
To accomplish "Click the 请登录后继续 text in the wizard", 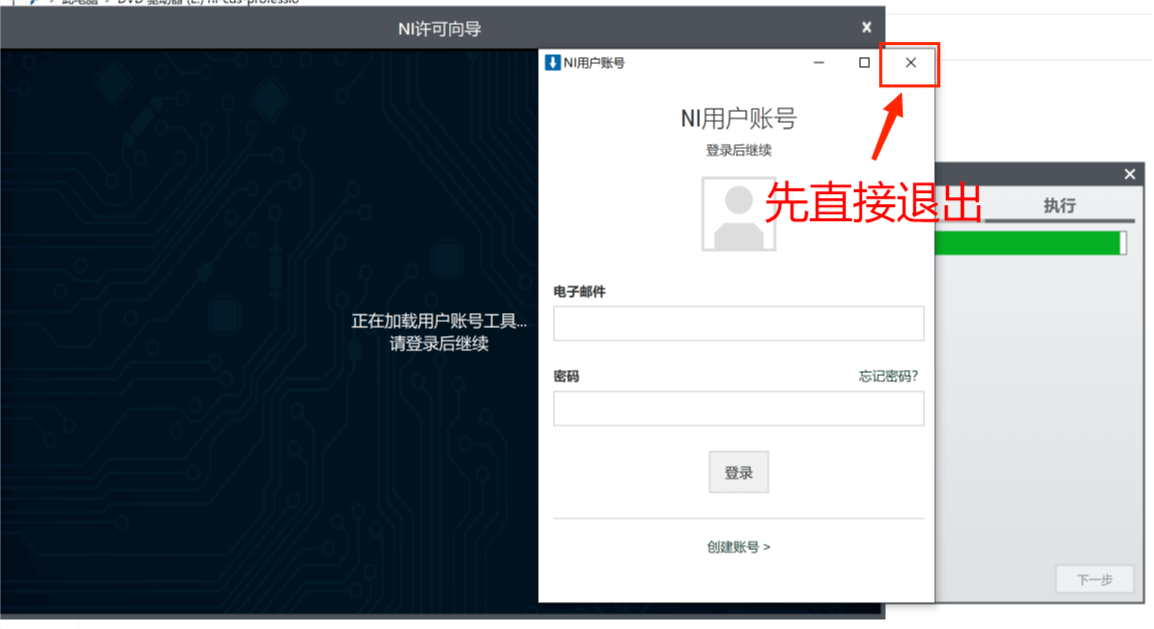I will [439, 344].
